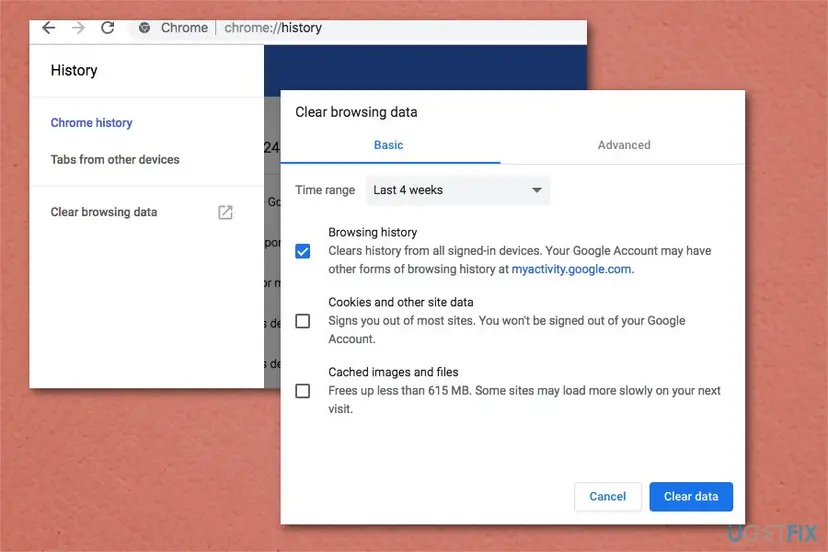
Task: Check Cached images and files
Action: (303, 391)
